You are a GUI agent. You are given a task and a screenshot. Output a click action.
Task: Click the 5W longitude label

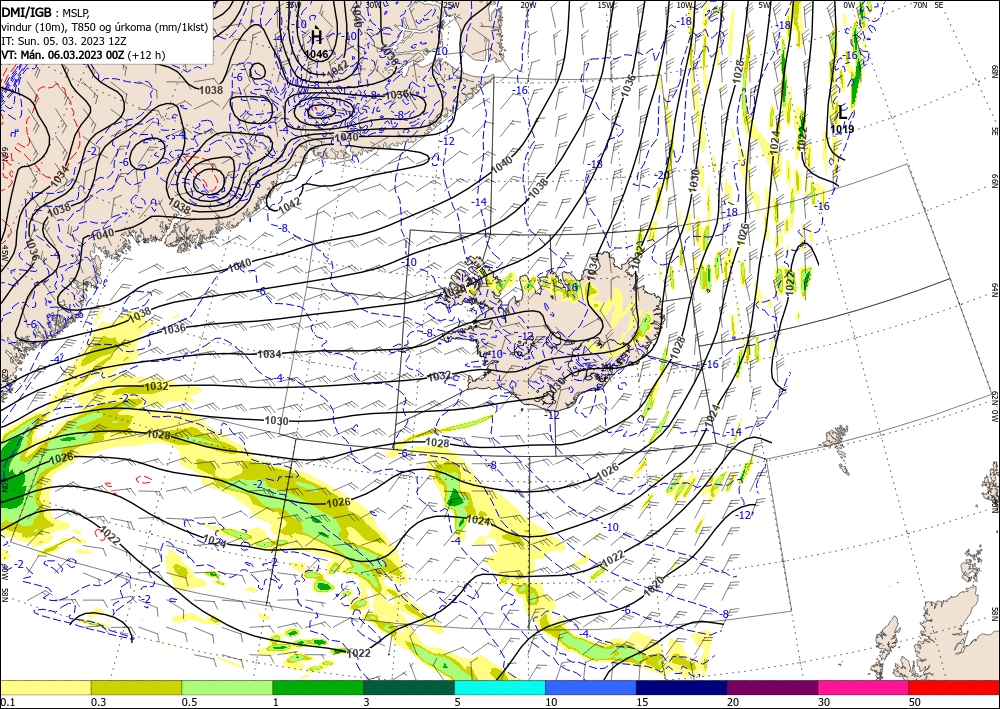click(x=765, y=5)
